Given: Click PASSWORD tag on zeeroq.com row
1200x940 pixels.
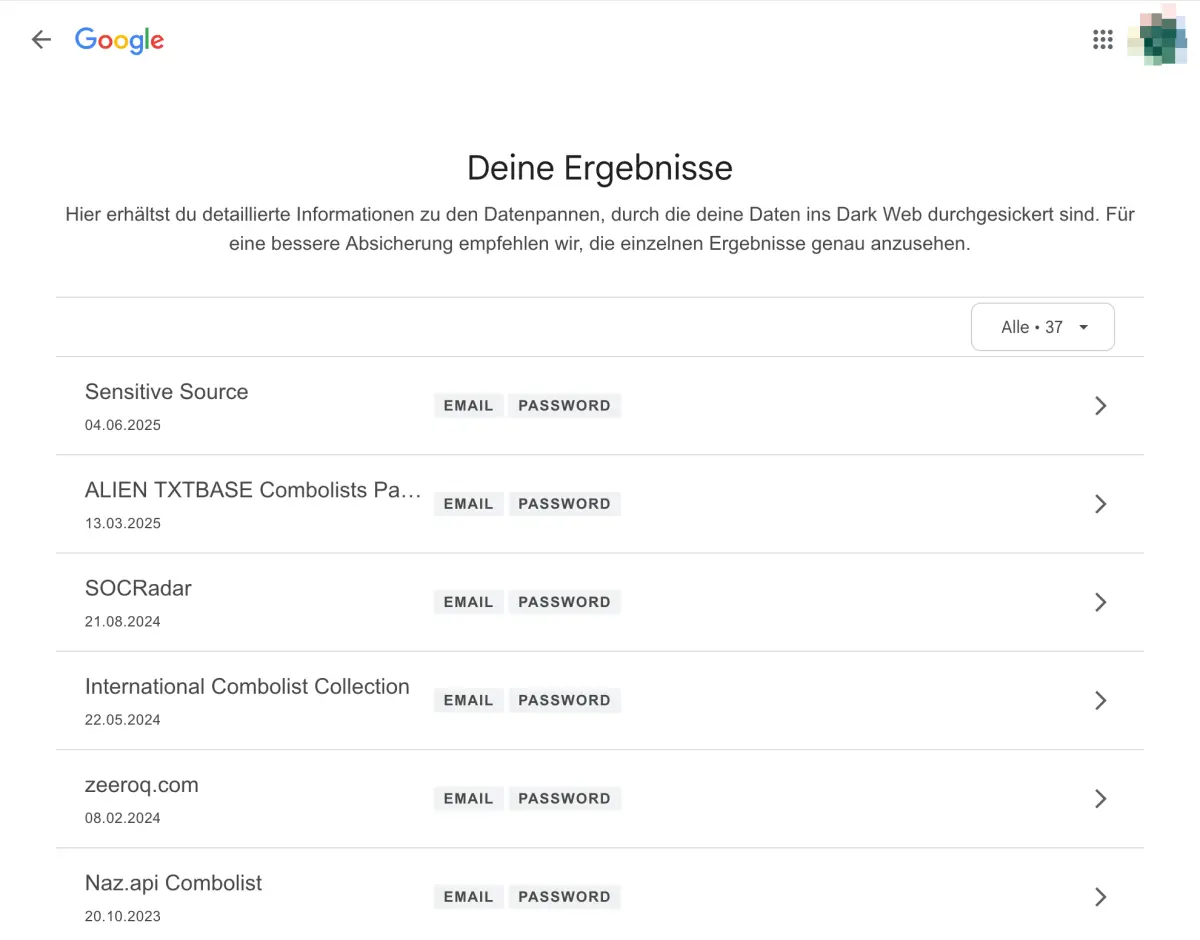Looking at the screenshot, I should (x=564, y=798).
